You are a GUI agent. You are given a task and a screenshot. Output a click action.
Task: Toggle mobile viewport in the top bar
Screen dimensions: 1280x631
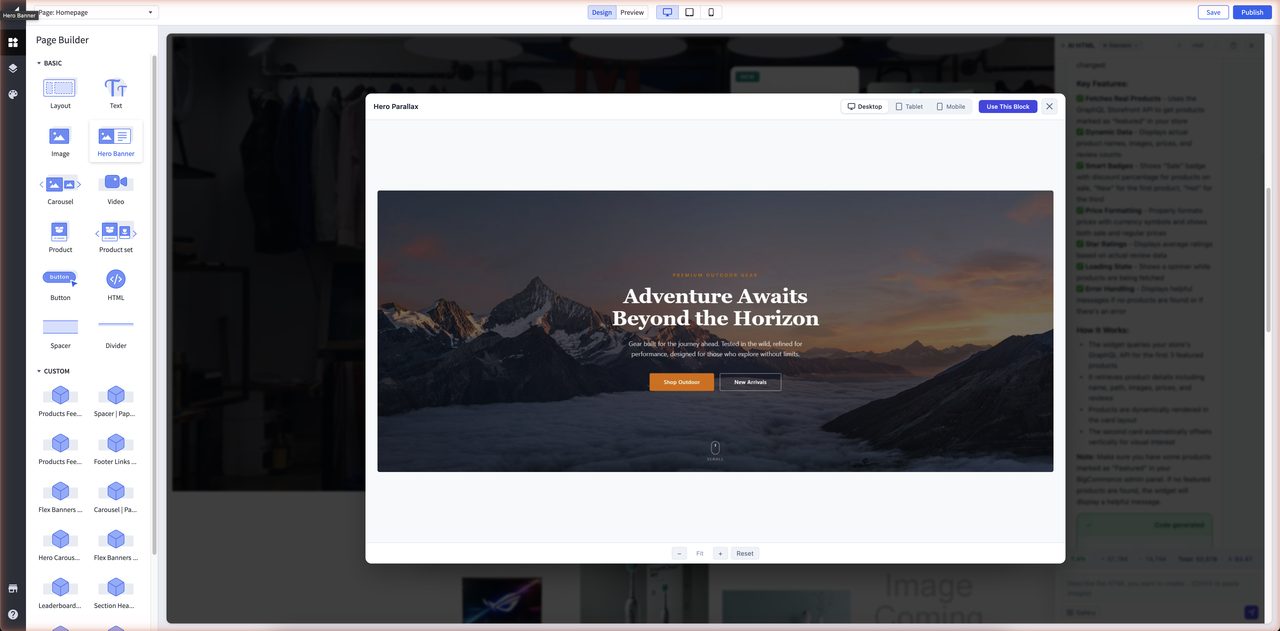click(711, 11)
